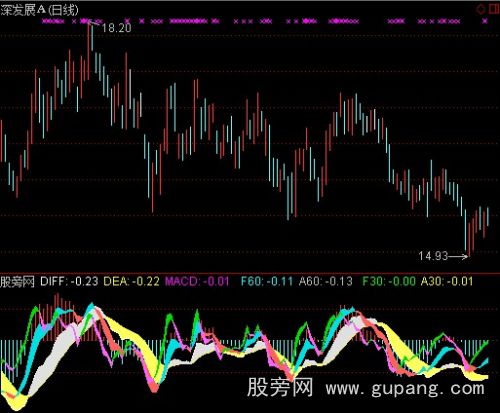Click the 深发展A(日线) chart title
The image size is (500, 413).
tap(39, 10)
